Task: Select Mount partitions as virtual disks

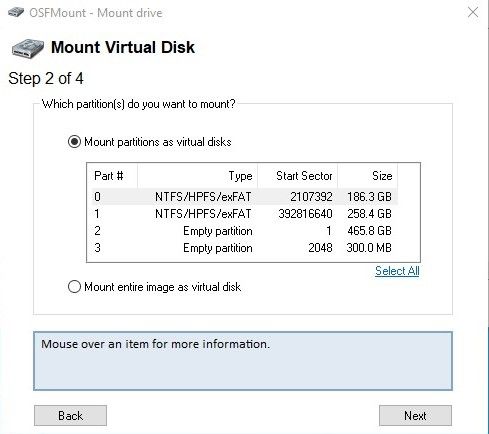Action: click(x=149, y=142)
